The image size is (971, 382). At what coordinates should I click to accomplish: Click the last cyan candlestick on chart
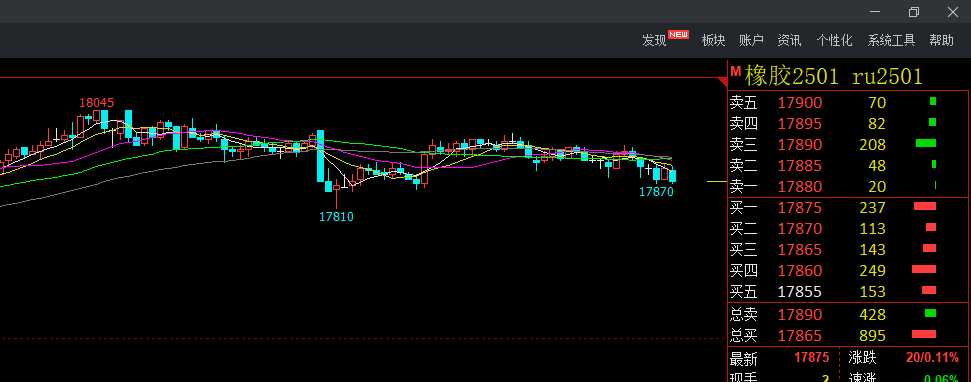click(x=673, y=176)
